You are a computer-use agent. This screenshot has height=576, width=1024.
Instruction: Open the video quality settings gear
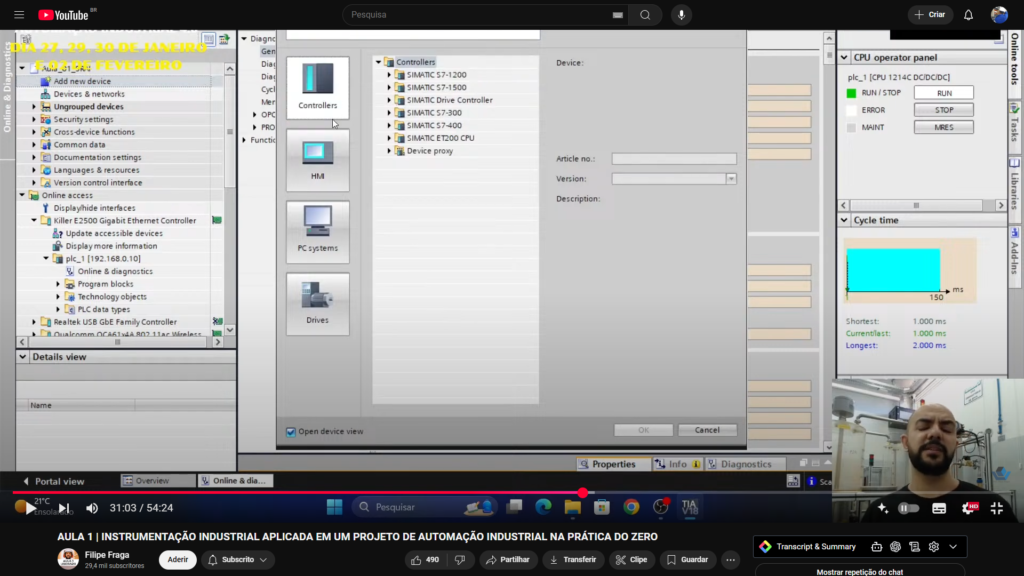click(968, 508)
